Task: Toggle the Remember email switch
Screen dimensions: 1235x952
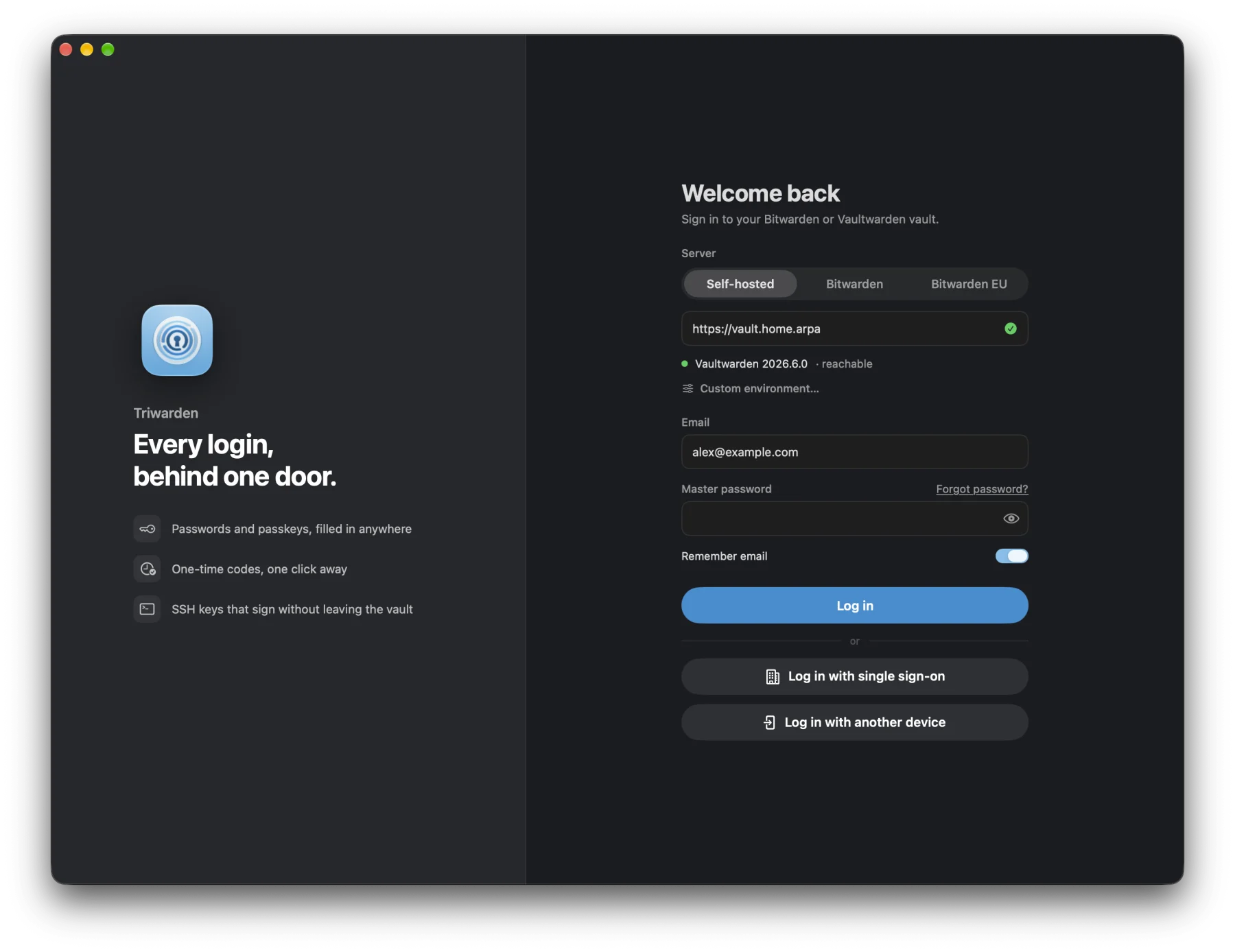Action: point(1011,556)
